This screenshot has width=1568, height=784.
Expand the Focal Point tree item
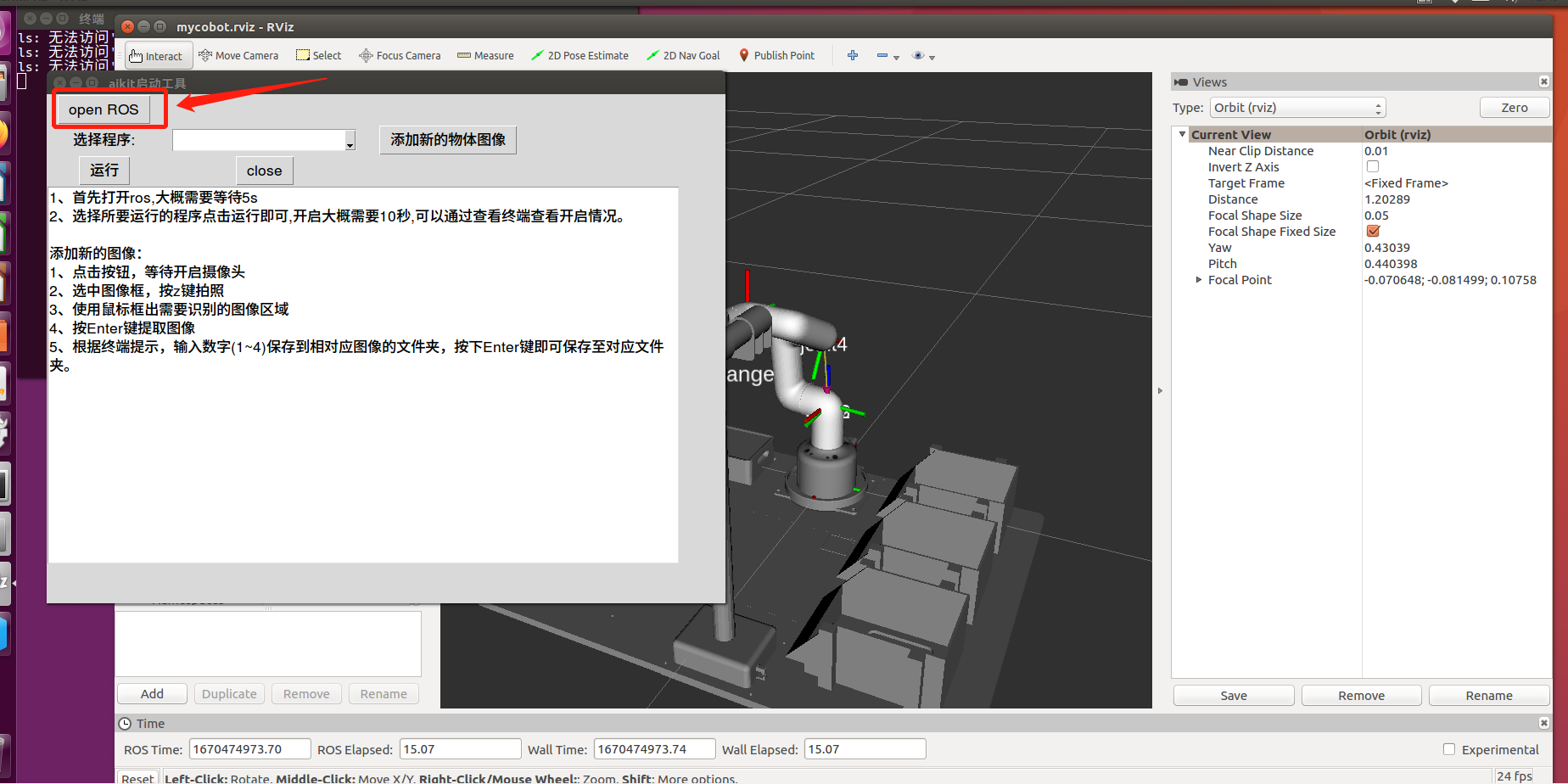coord(1198,280)
